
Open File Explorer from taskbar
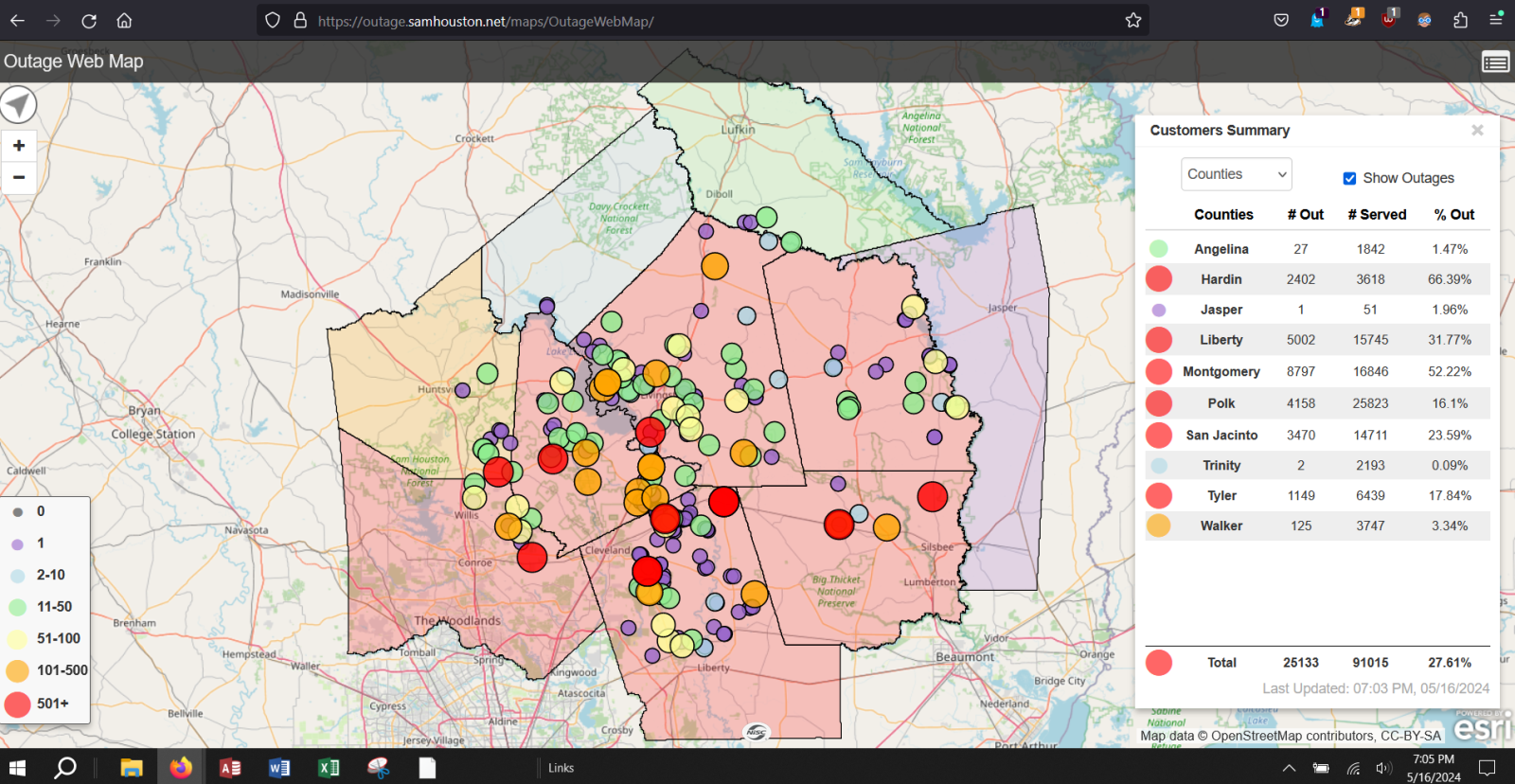tap(131, 768)
